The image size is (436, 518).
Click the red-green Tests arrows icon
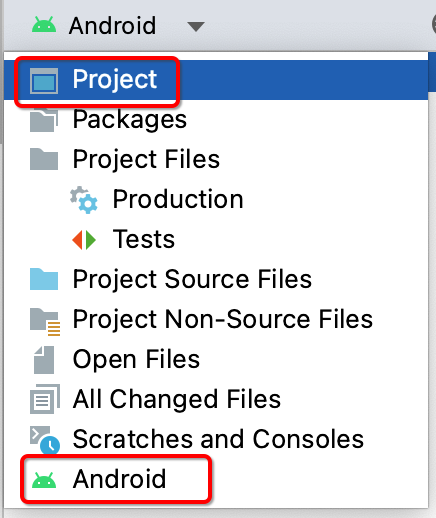coord(84,240)
